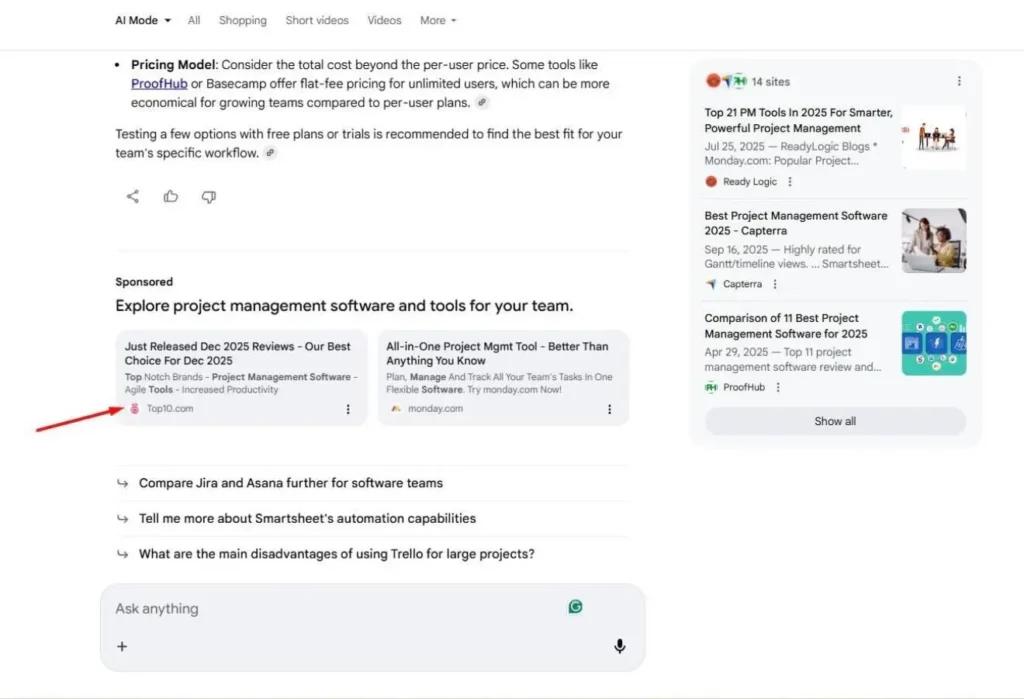
Task: Open options menu next to Ready Logic
Action: pos(790,182)
